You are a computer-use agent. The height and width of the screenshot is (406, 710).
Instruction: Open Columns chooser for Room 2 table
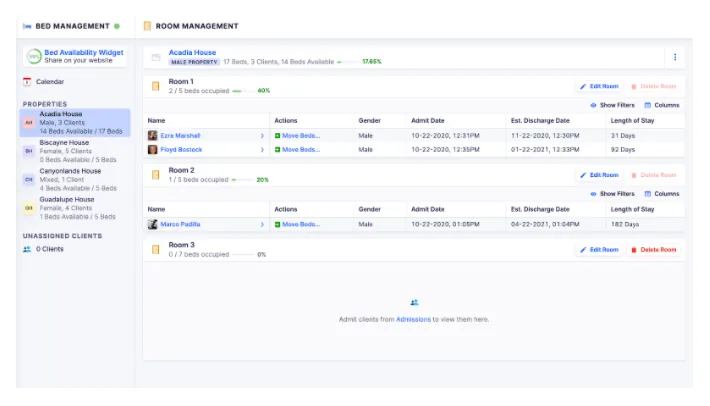click(662, 194)
